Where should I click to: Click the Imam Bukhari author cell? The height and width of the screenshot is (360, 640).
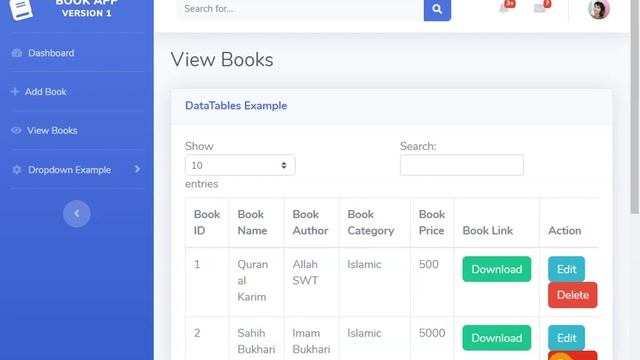311,338
